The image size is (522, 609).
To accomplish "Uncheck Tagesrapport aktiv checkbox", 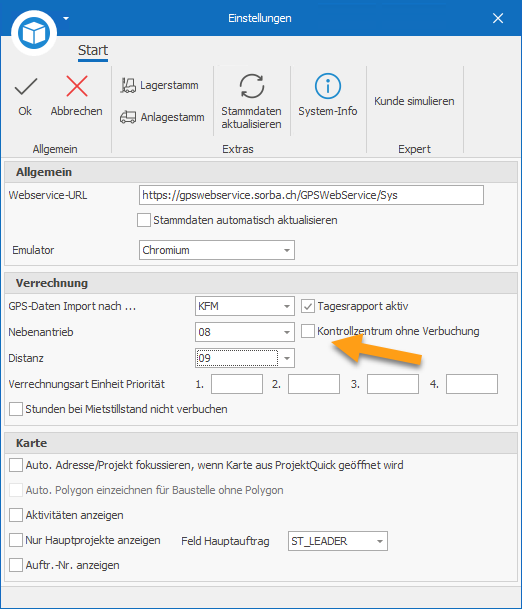I will (308, 306).
